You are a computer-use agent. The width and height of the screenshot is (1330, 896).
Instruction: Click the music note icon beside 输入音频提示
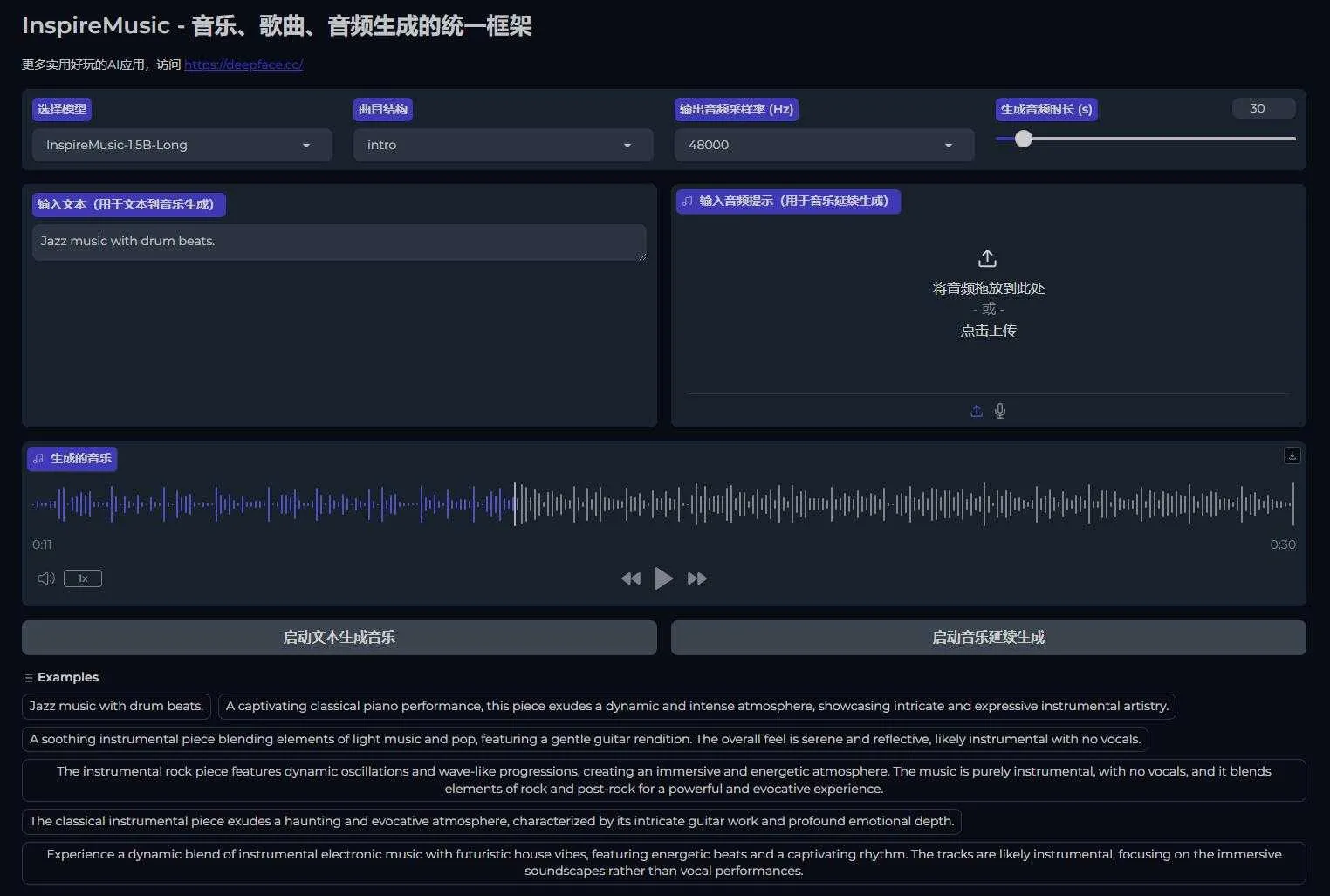pos(688,202)
